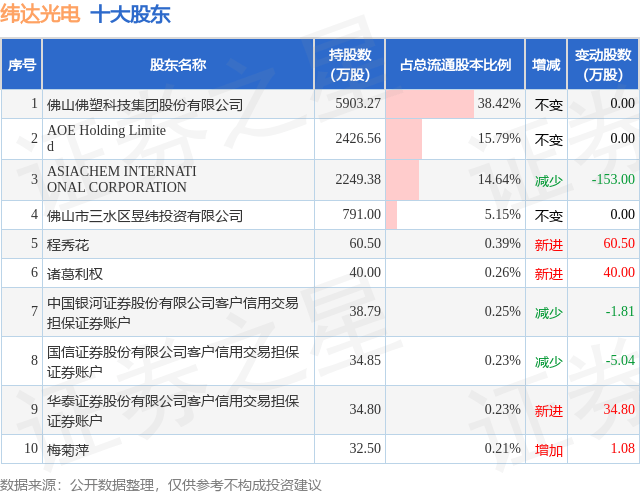Select the 持股数(万股) column header
Image resolution: width=640 pixels, height=494 pixels.
tap(350, 65)
